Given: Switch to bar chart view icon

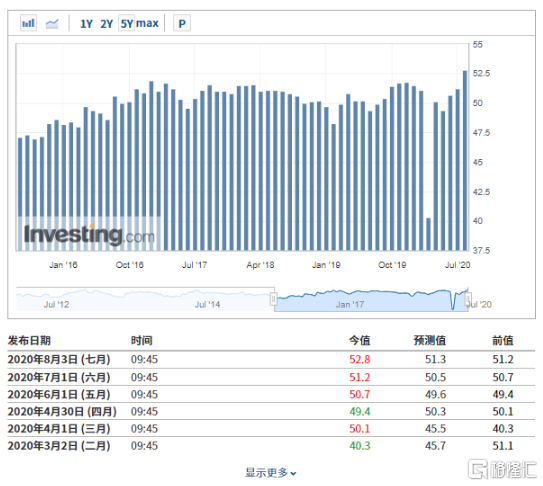Looking at the screenshot, I should tap(28, 23).
